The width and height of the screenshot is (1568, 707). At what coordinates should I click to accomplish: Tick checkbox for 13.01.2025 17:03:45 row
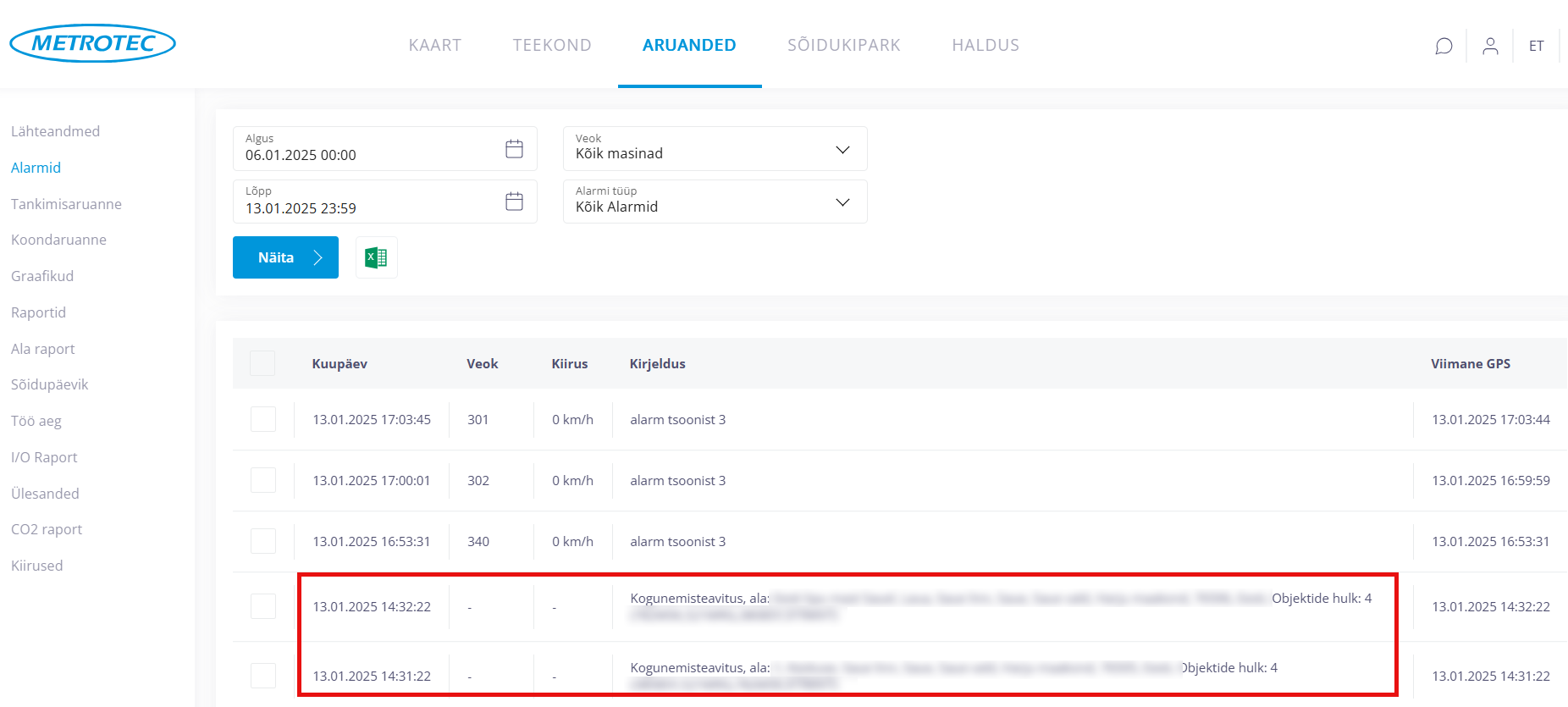[263, 419]
